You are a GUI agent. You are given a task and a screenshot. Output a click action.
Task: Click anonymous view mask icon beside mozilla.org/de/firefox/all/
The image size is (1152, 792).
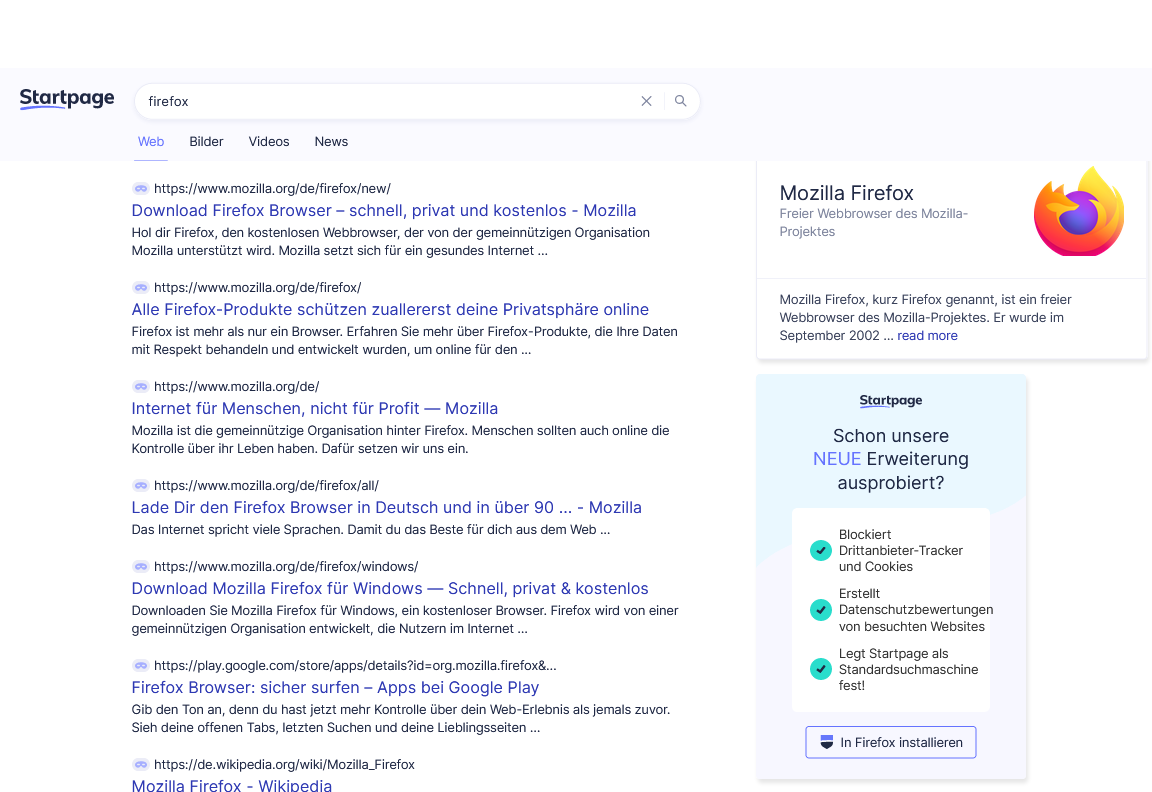tap(141, 485)
